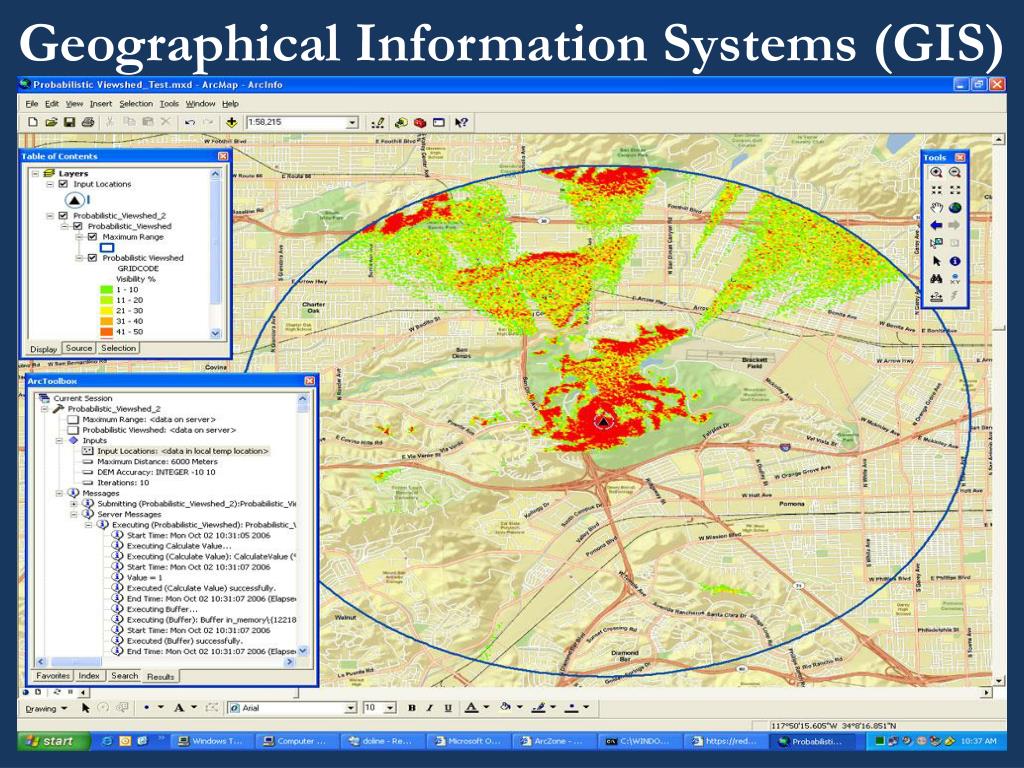Viewport: 1024px width, 768px height.
Task: Collapse the Probabilistic_Viewshed_2 layer group in Table of Contents
Action: point(50,216)
